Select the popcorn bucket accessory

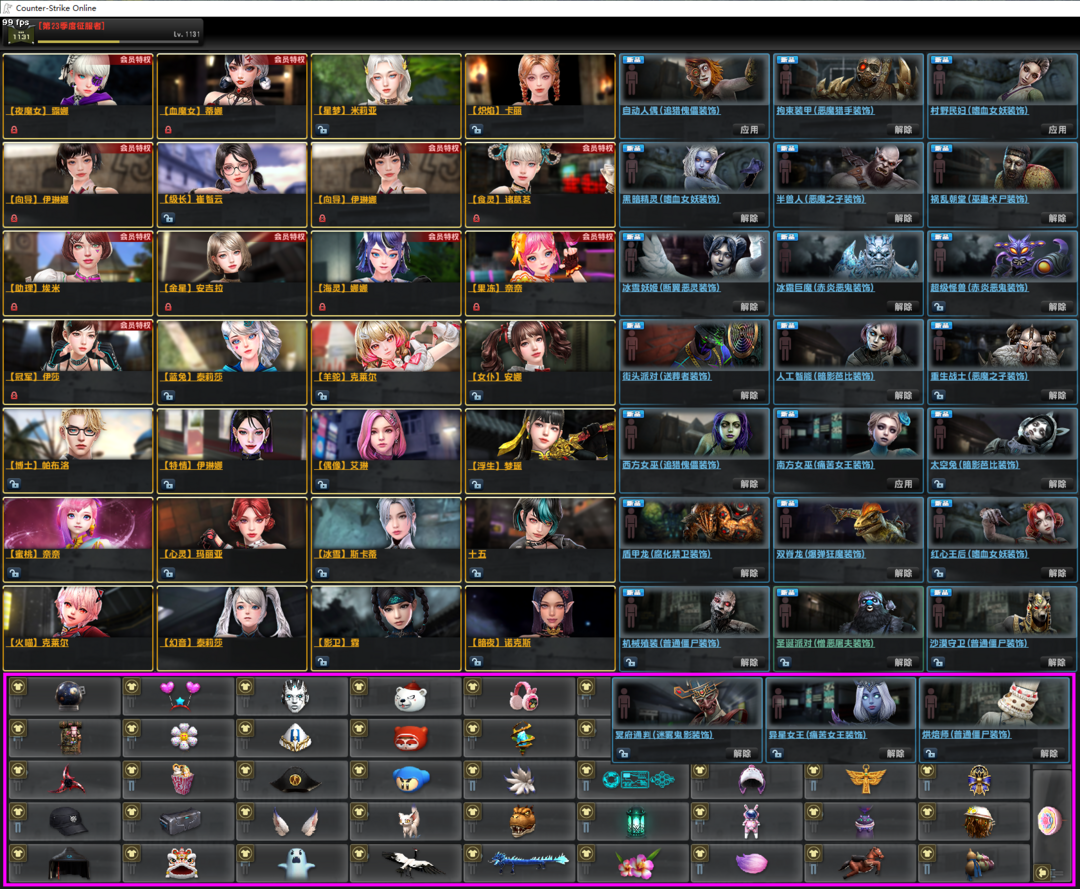point(182,779)
